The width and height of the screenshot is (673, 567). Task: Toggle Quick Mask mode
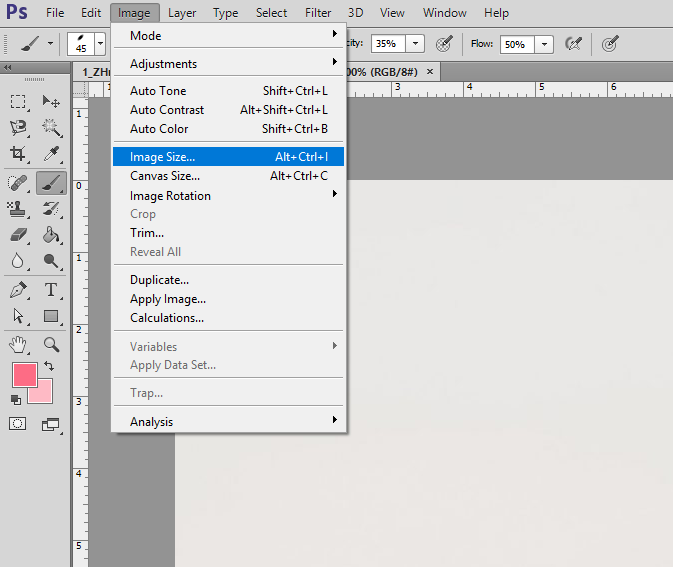[x=18, y=424]
